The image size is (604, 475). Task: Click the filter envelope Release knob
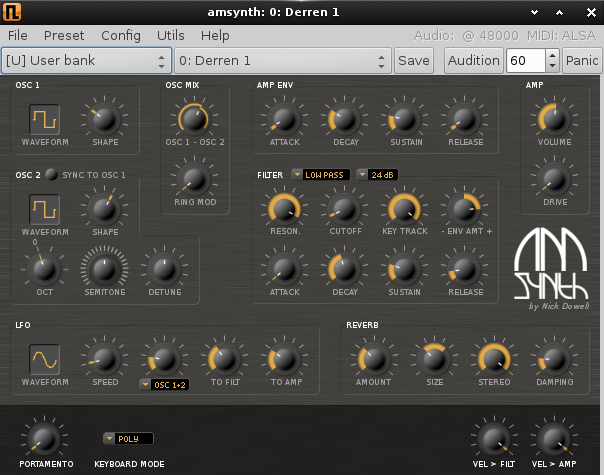pos(465,269)
